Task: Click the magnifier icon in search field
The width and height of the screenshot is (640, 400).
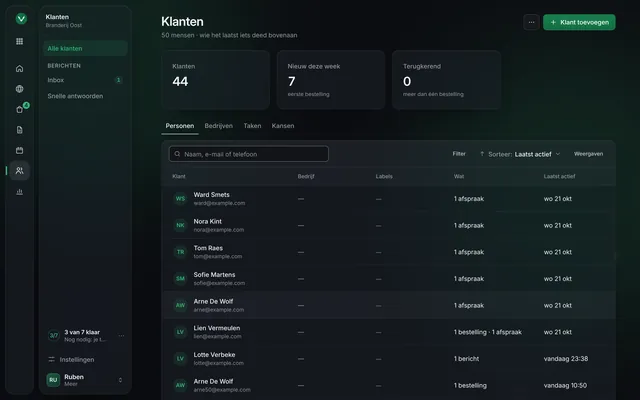Action: click(x=177, y=154)
